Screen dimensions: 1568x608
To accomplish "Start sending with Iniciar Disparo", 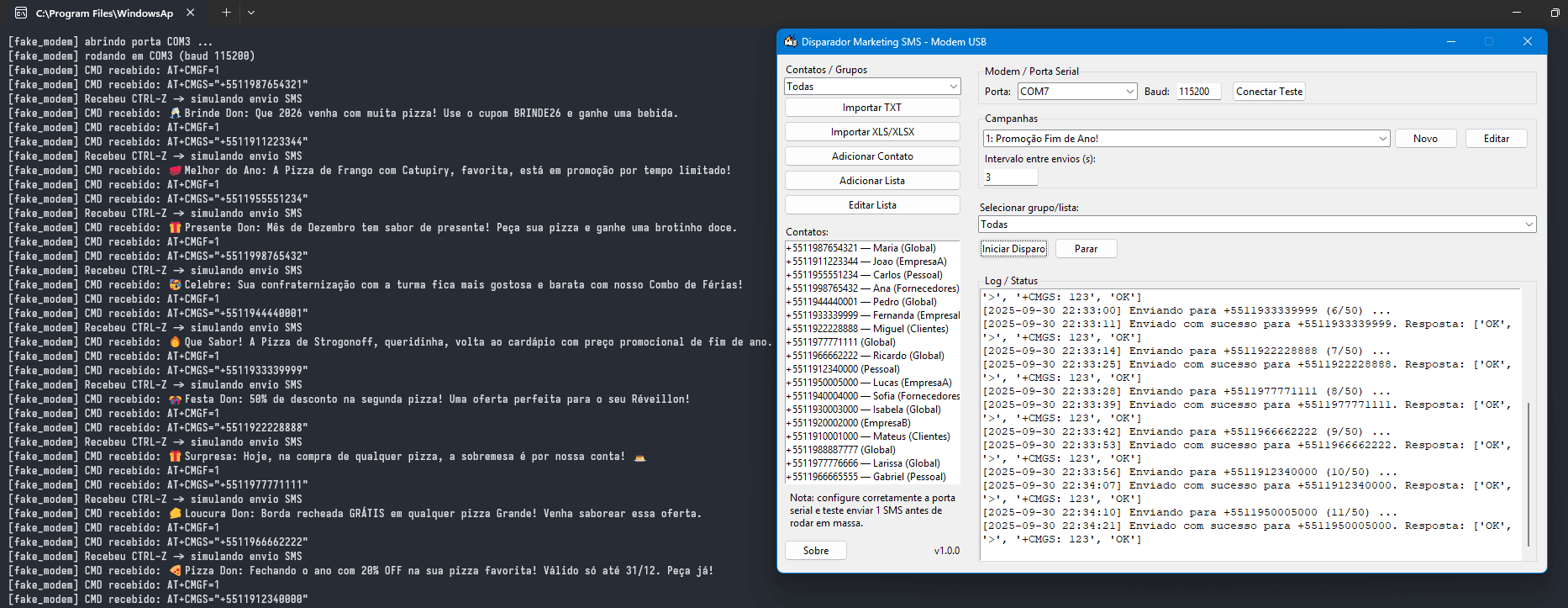I will click(1013, 249).
